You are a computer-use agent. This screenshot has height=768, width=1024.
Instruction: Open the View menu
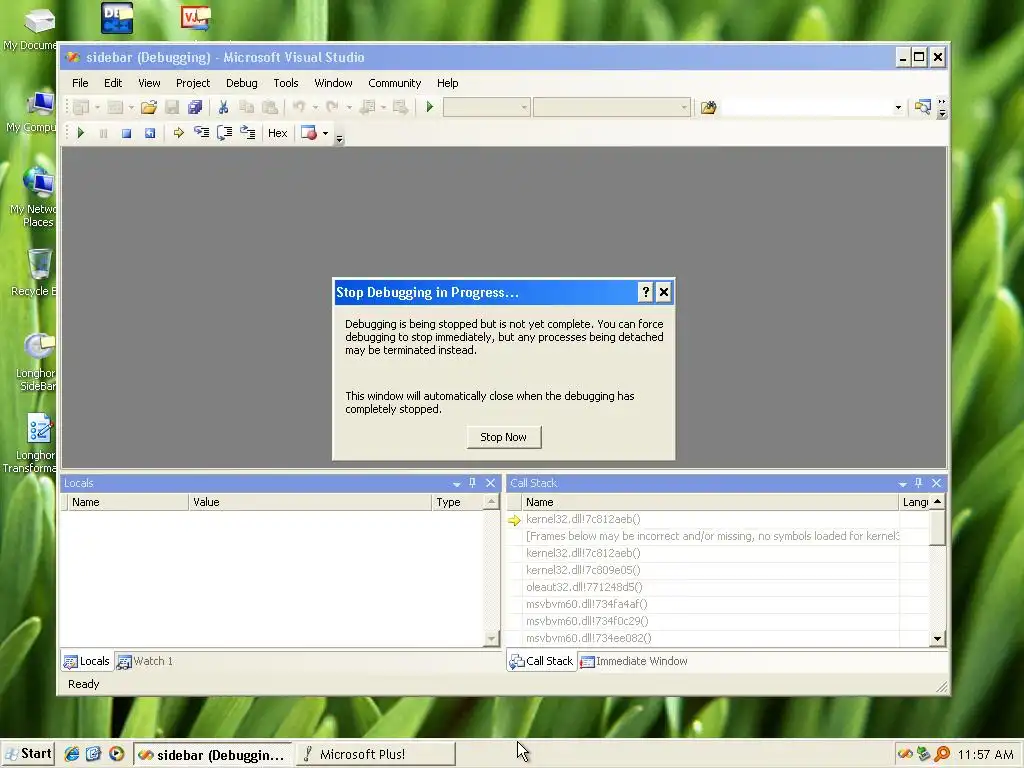[x=149, y=83]
